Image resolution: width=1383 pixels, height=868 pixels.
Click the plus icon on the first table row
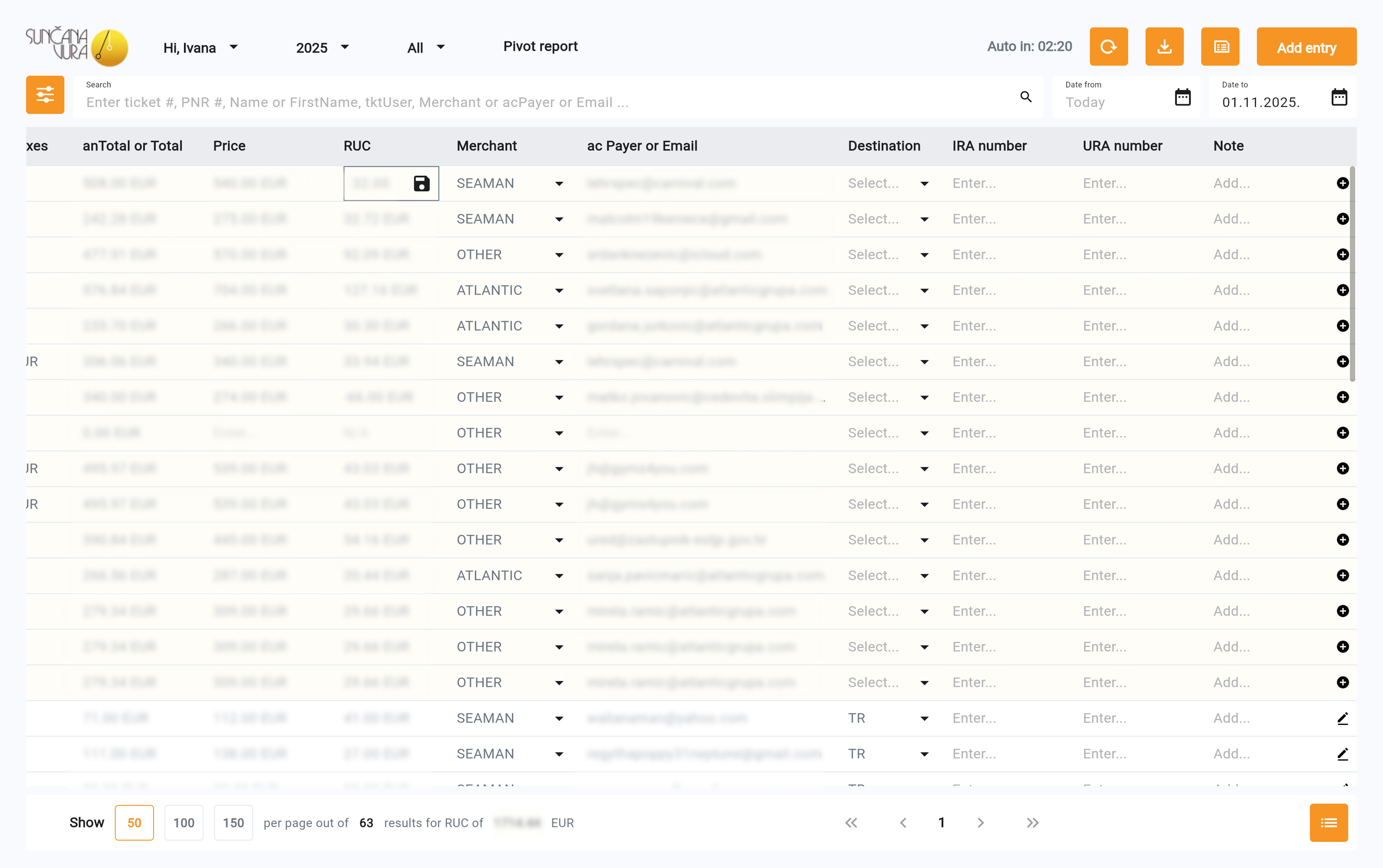click(x=1342, y=183)
